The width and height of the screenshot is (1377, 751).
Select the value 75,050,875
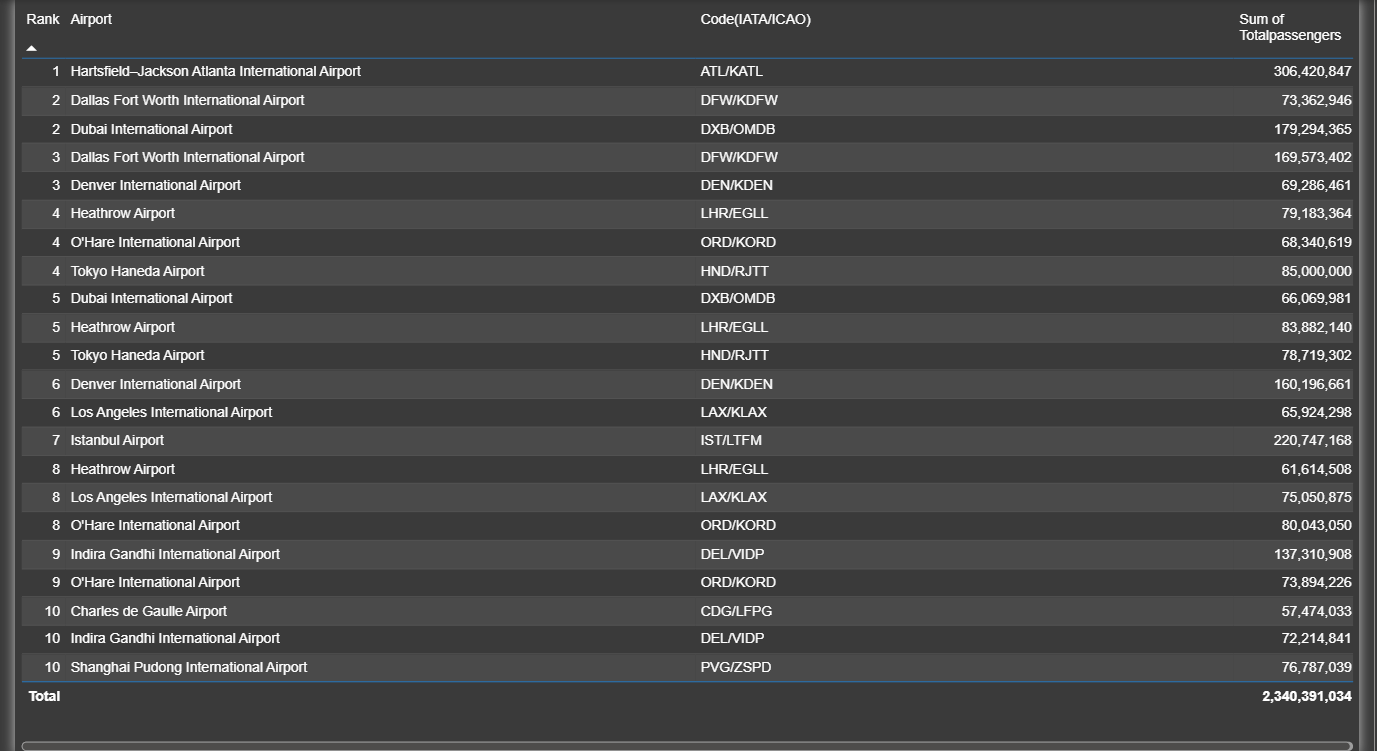point(1316,497)
